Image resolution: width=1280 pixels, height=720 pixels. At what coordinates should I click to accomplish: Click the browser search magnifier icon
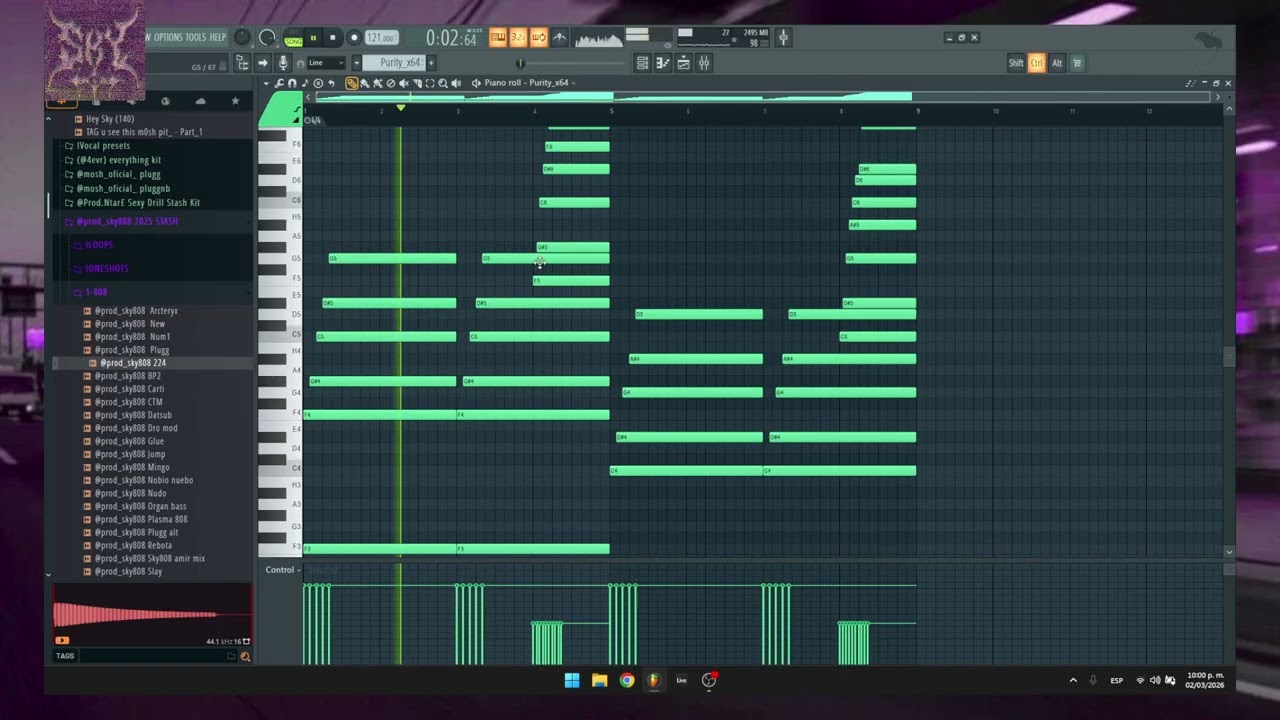coord(245,656)
